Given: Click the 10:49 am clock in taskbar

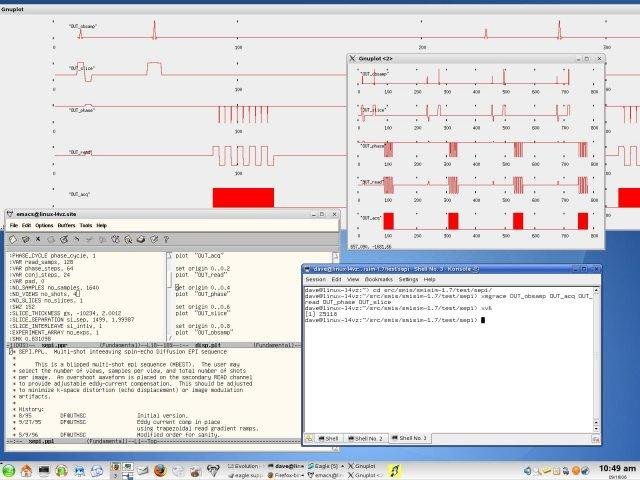Looking at the screenshot, I should click(617, 468).
